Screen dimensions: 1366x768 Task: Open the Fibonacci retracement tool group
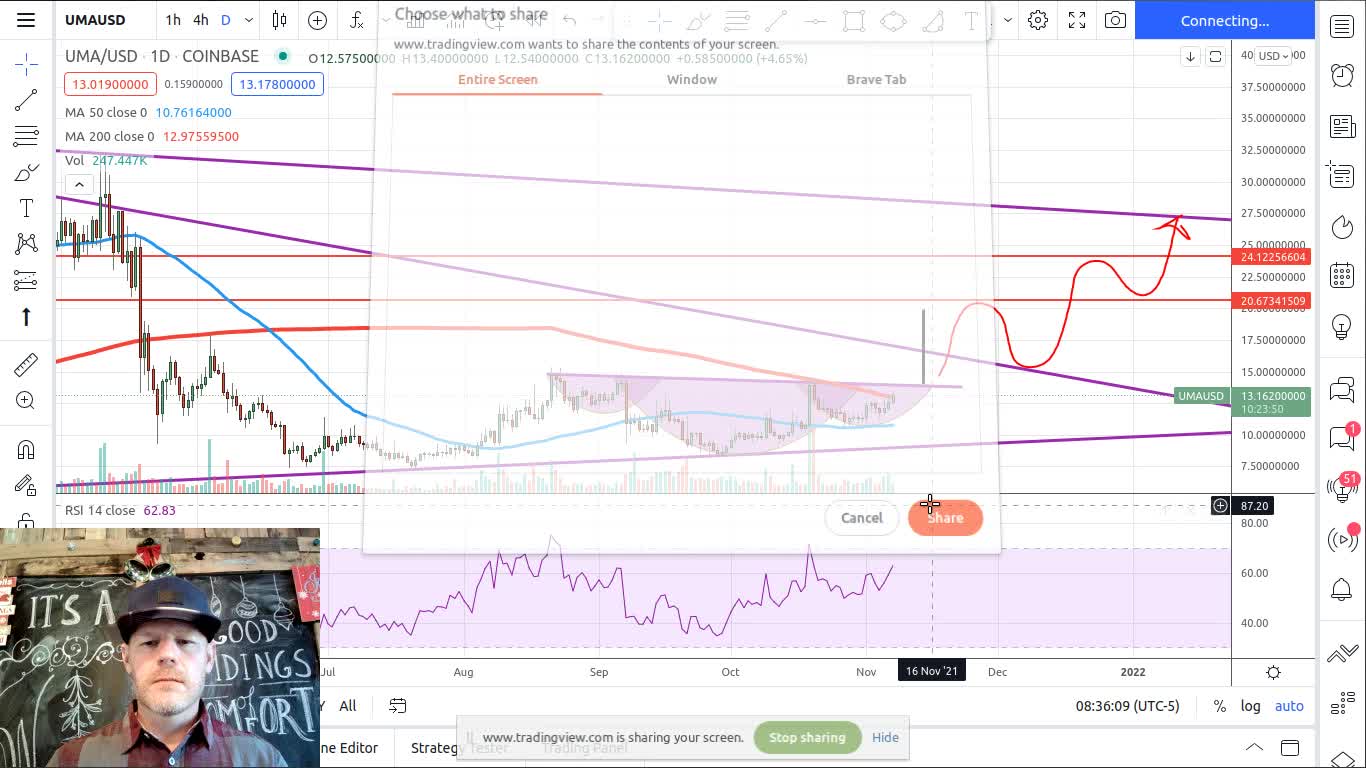26,137
